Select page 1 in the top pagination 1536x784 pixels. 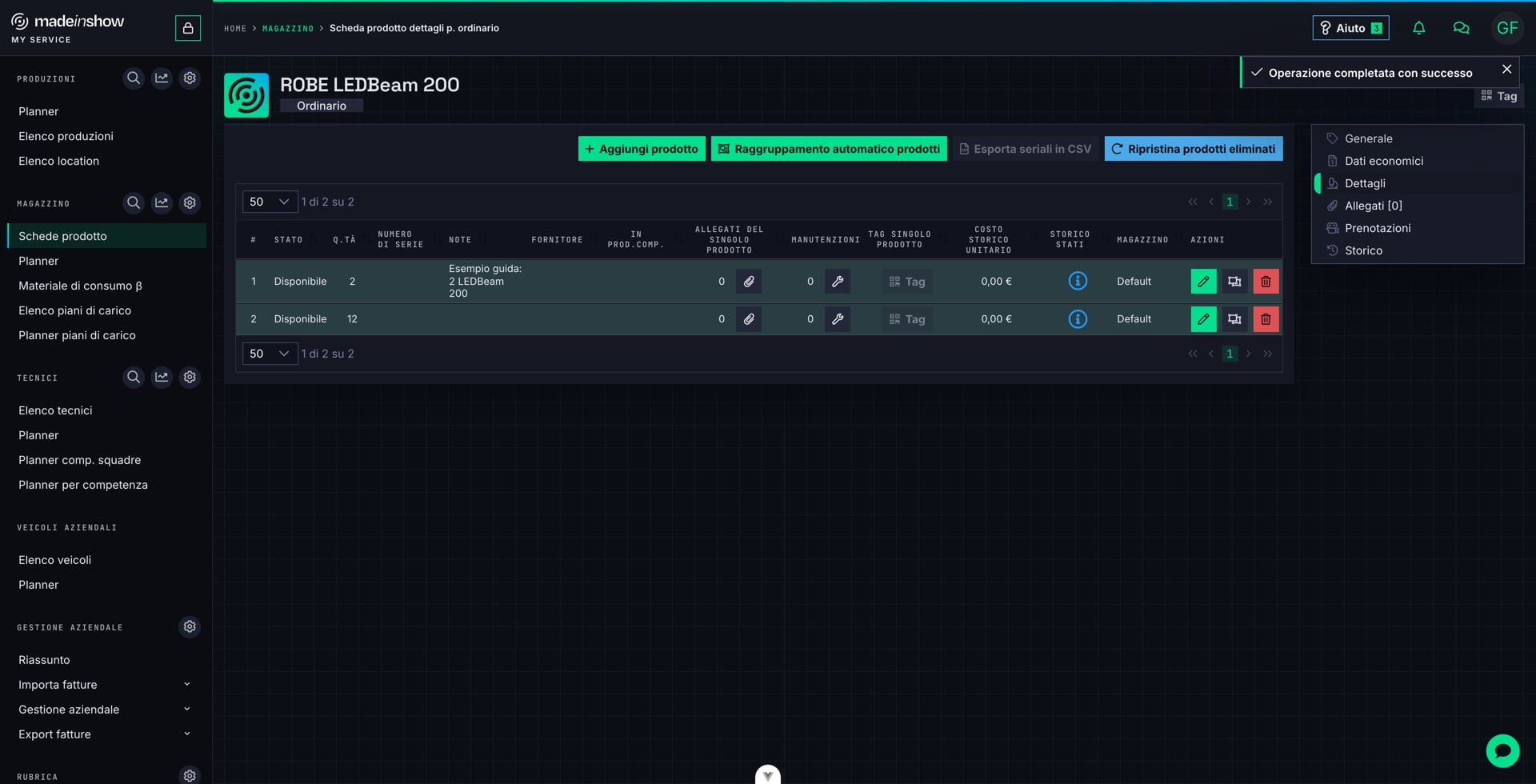click(x=1230, y=202)
